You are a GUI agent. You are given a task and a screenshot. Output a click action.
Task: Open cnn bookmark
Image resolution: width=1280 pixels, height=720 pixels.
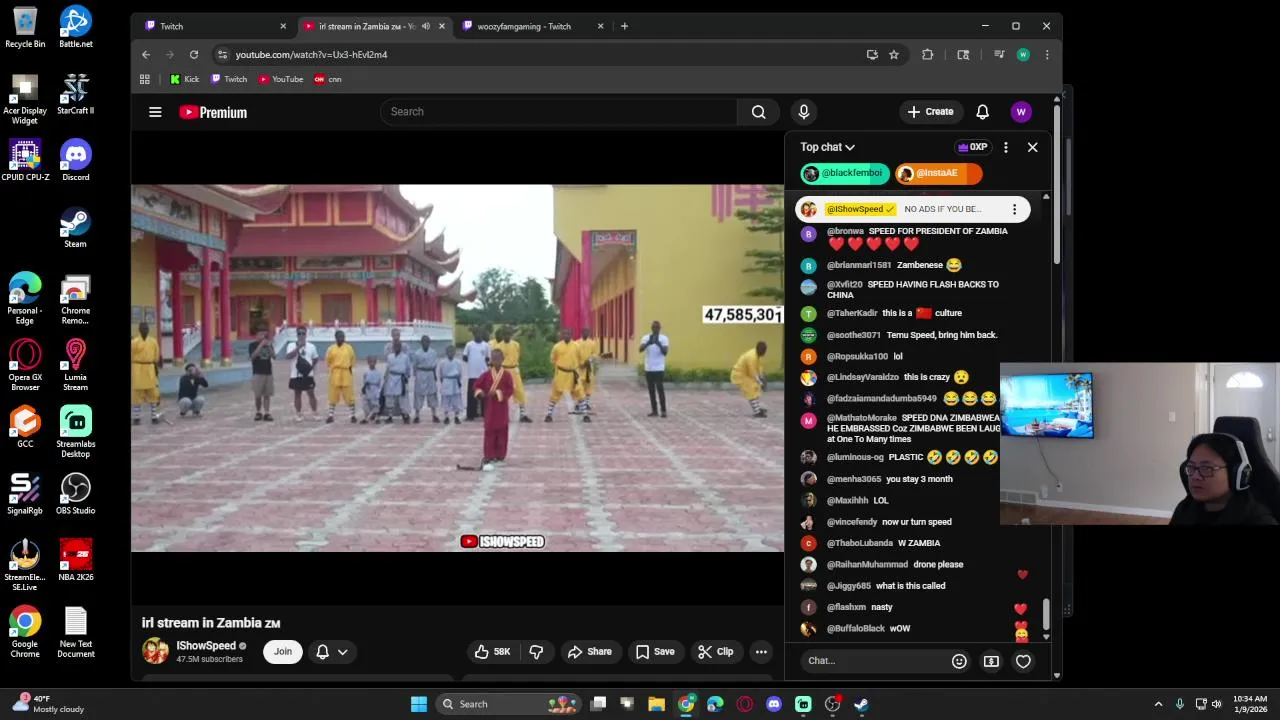[328, 79]
